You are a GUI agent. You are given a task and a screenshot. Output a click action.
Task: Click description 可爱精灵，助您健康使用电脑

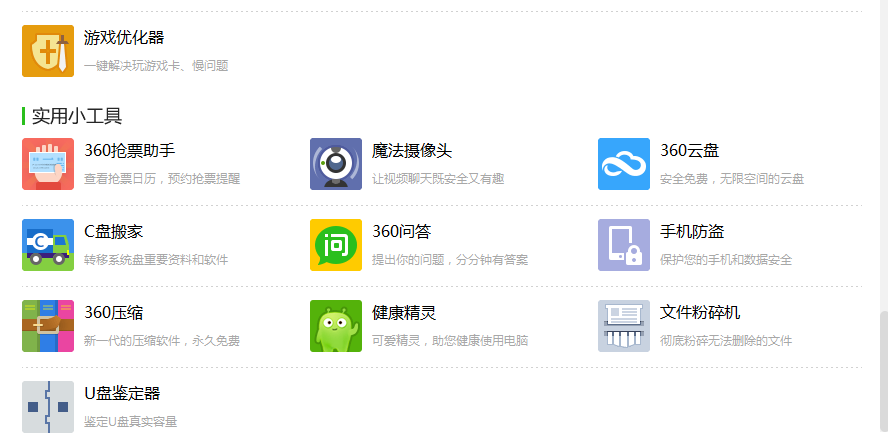(x=450, y=341)
